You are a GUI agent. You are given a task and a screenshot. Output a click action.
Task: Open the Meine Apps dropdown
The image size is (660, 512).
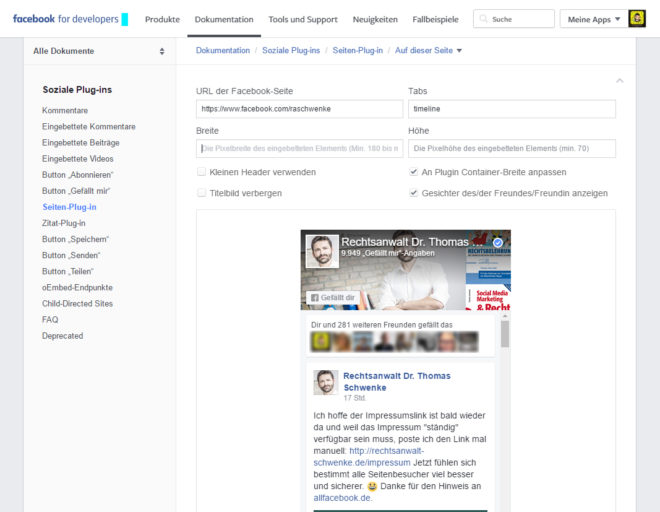tap(594, 19)
